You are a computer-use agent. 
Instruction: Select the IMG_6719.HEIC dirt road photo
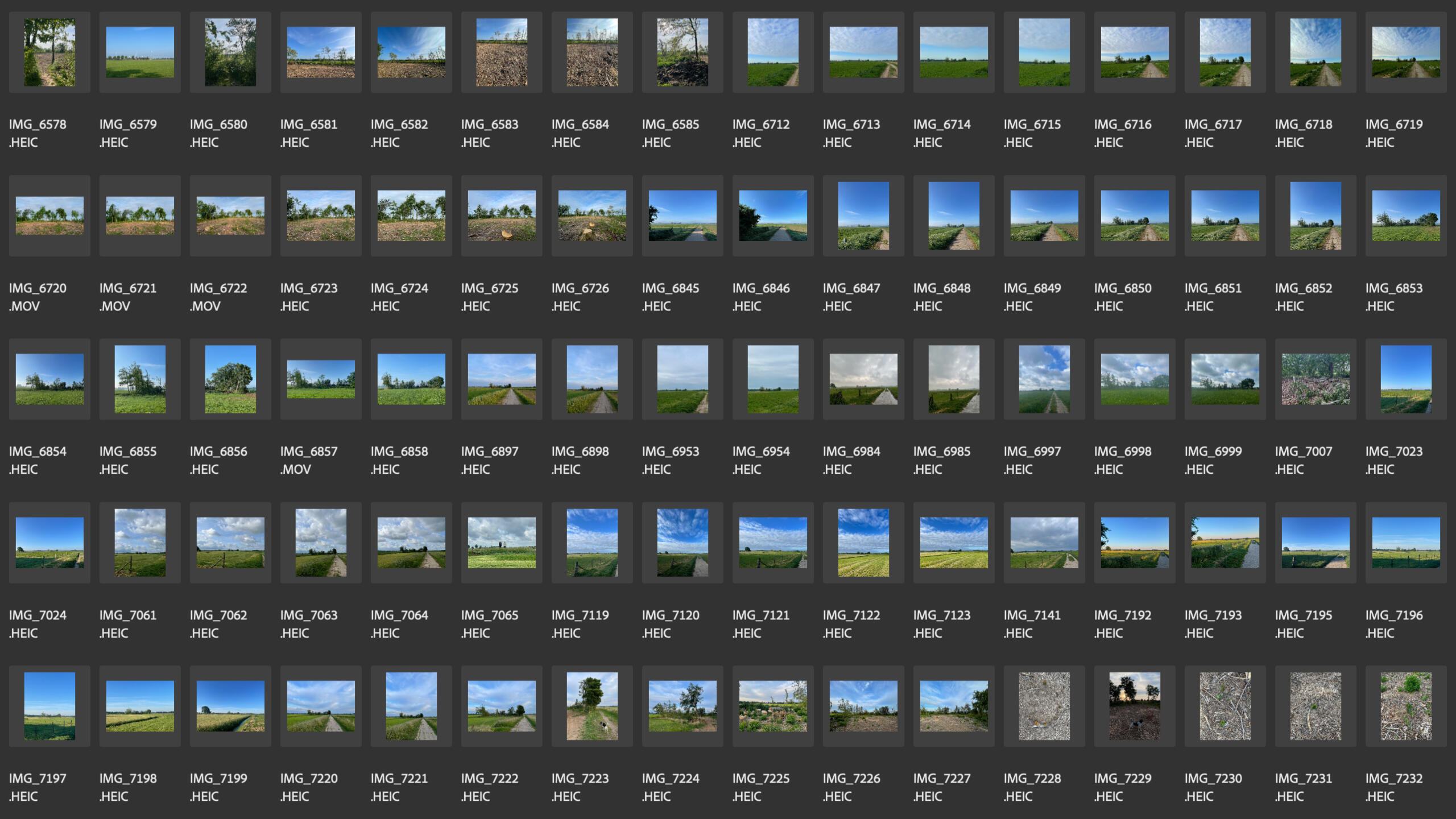coord(1405,52)
